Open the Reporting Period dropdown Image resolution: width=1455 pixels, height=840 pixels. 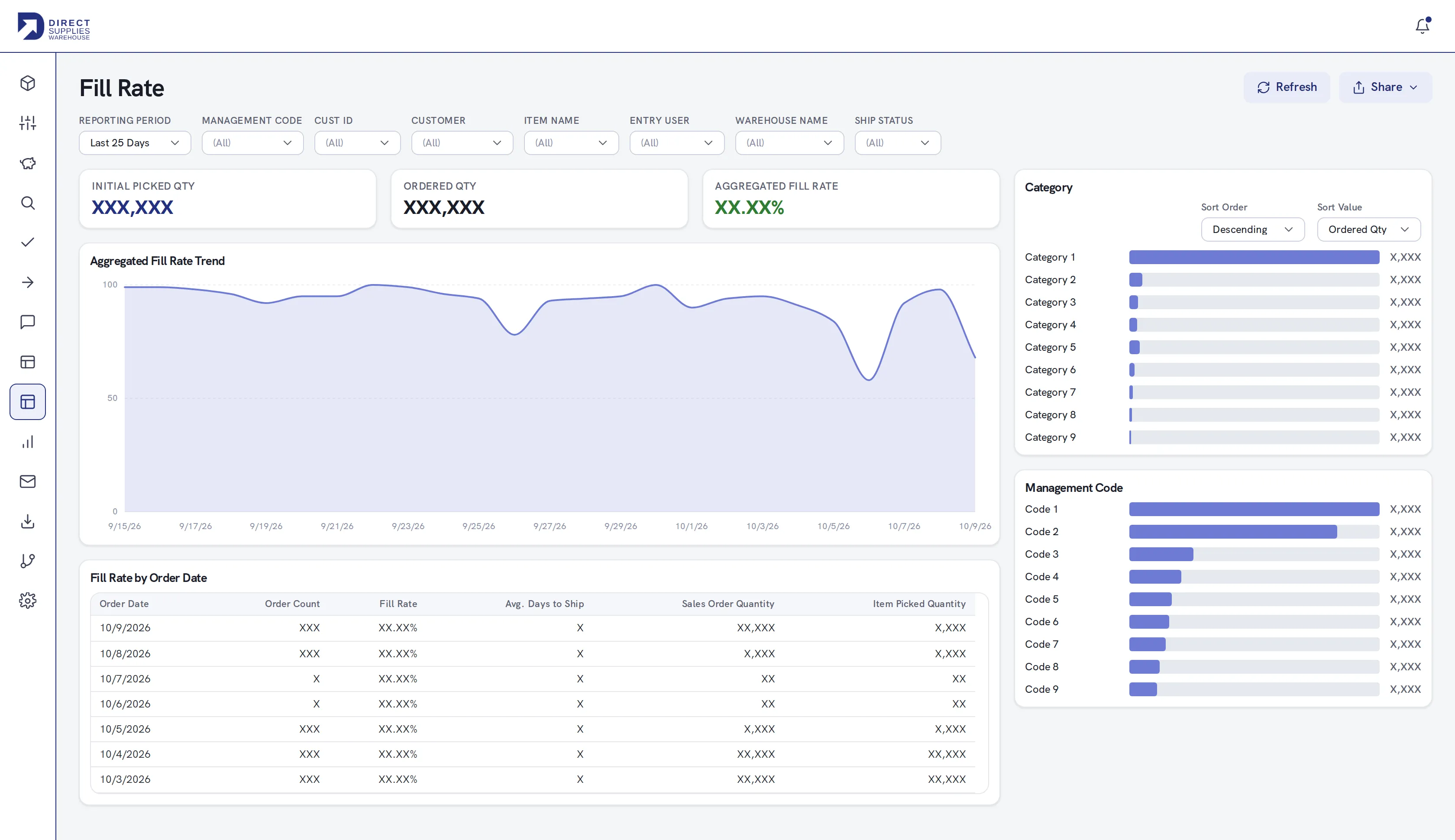tap(135, 143)
